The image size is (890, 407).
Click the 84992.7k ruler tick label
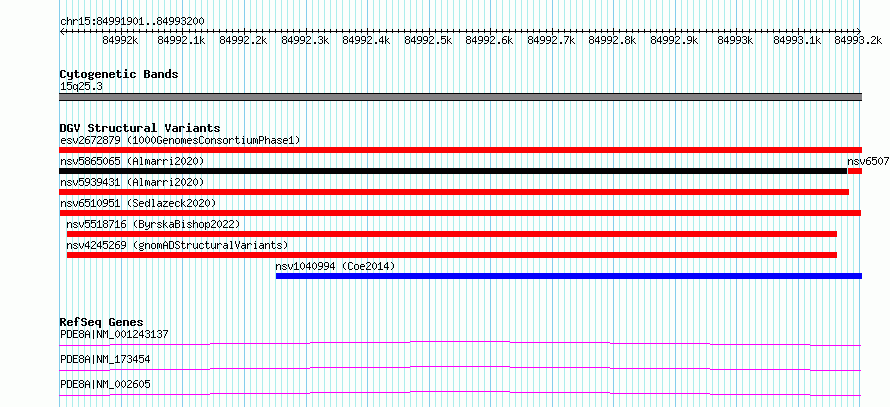coord(551,40)
